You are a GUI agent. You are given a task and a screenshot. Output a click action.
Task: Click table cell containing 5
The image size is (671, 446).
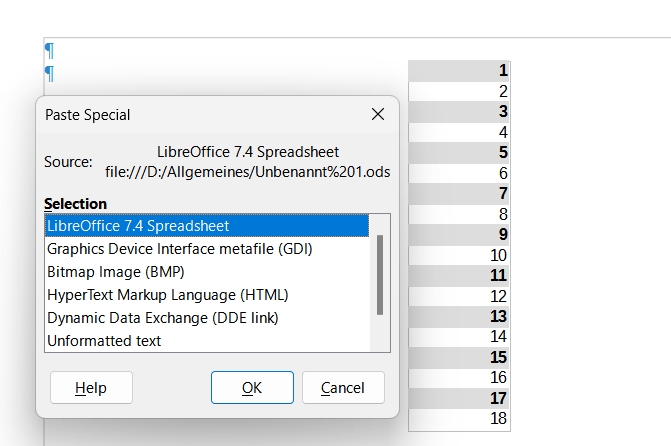click(x=459, y=152)
